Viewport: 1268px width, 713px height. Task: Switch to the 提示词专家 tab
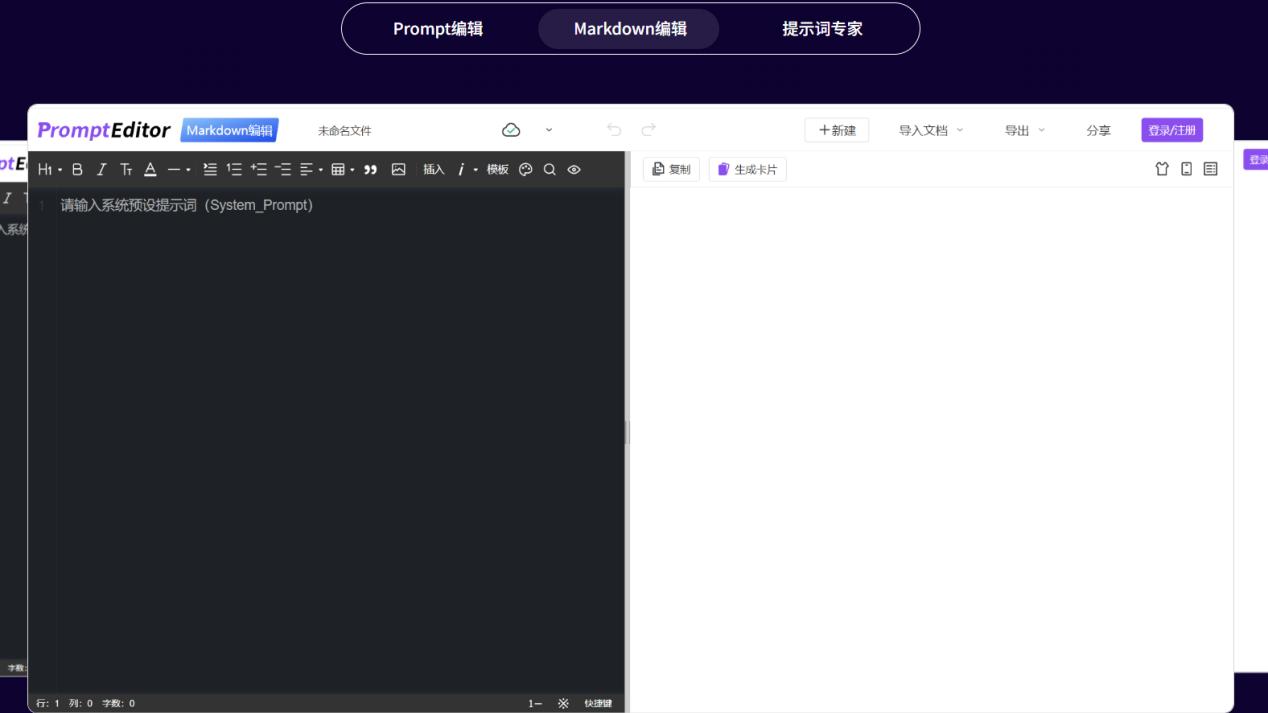click(x=821, y=29)
